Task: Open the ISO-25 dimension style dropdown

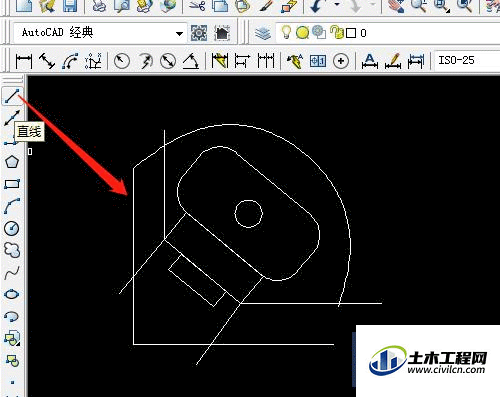Action: coord(467,61)
